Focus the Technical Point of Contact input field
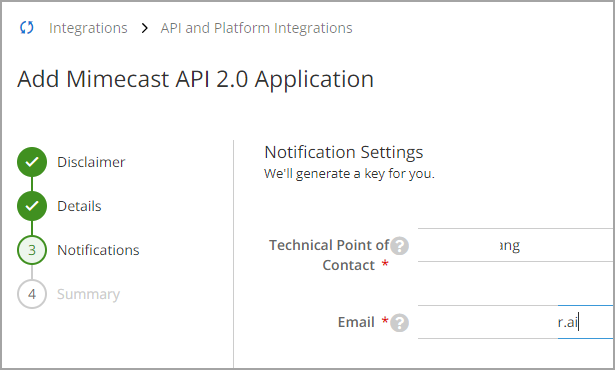The image size is (615, 370). 516,245
